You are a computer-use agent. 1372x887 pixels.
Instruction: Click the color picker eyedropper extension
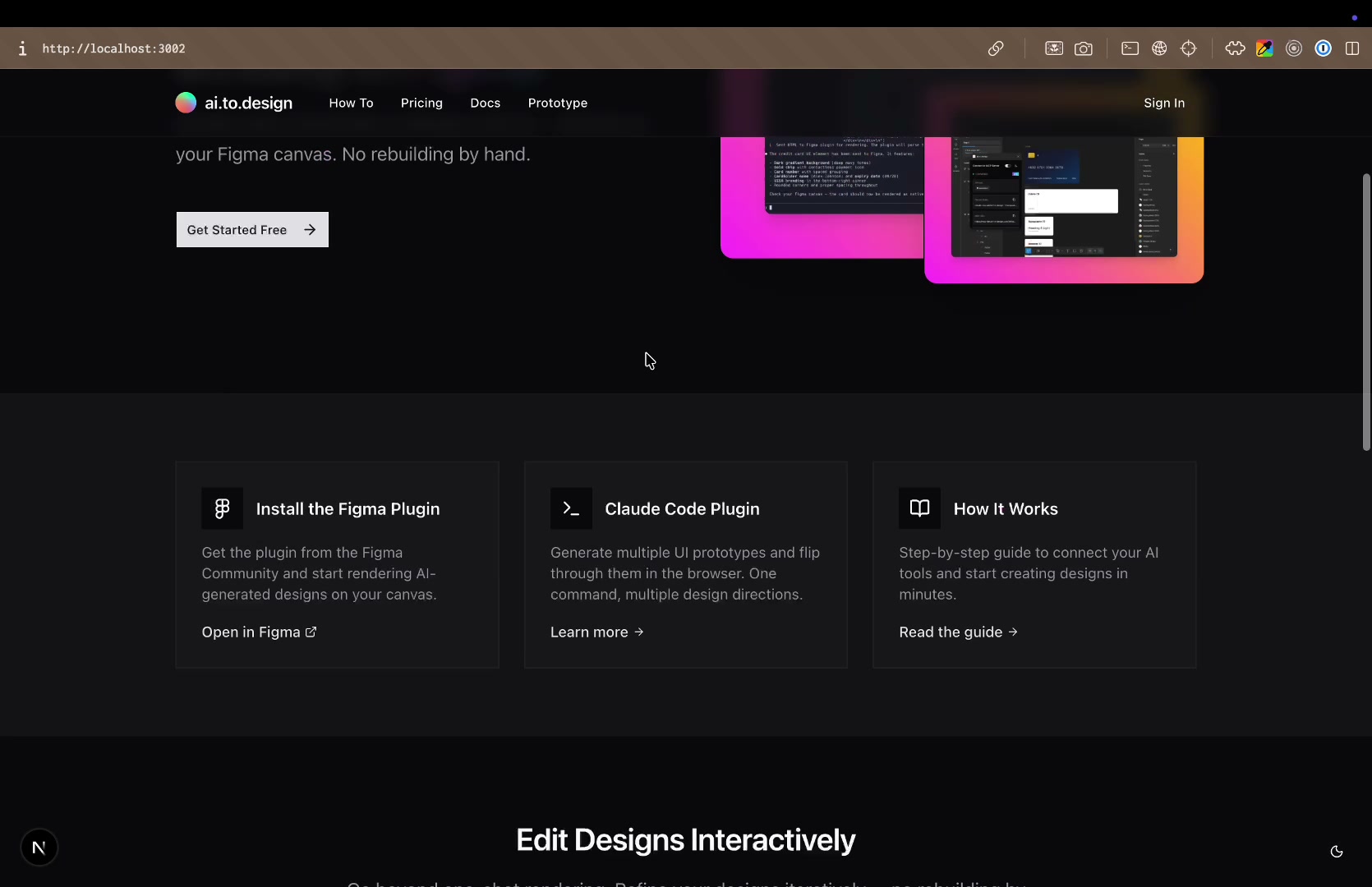(x=1264, y=48)
